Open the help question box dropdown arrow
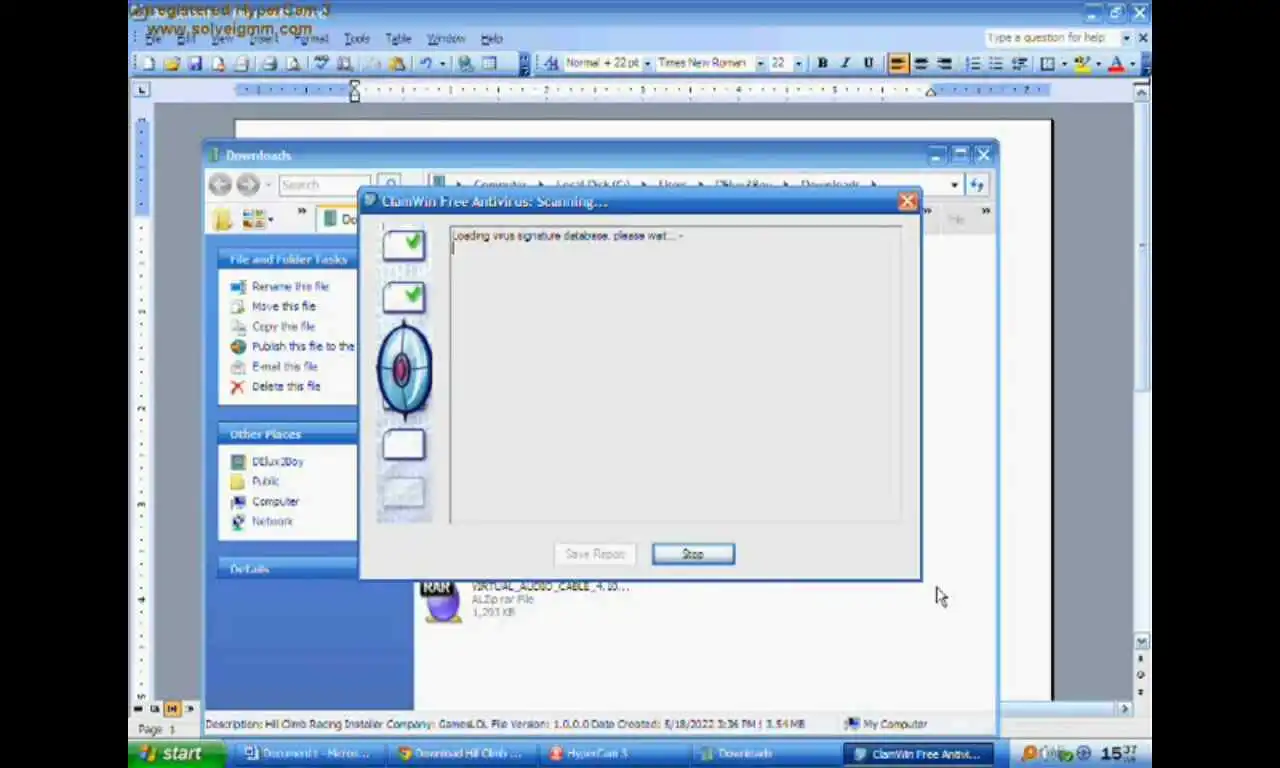The height and width of the screenshot is (768, 1280). (1126, 38)
